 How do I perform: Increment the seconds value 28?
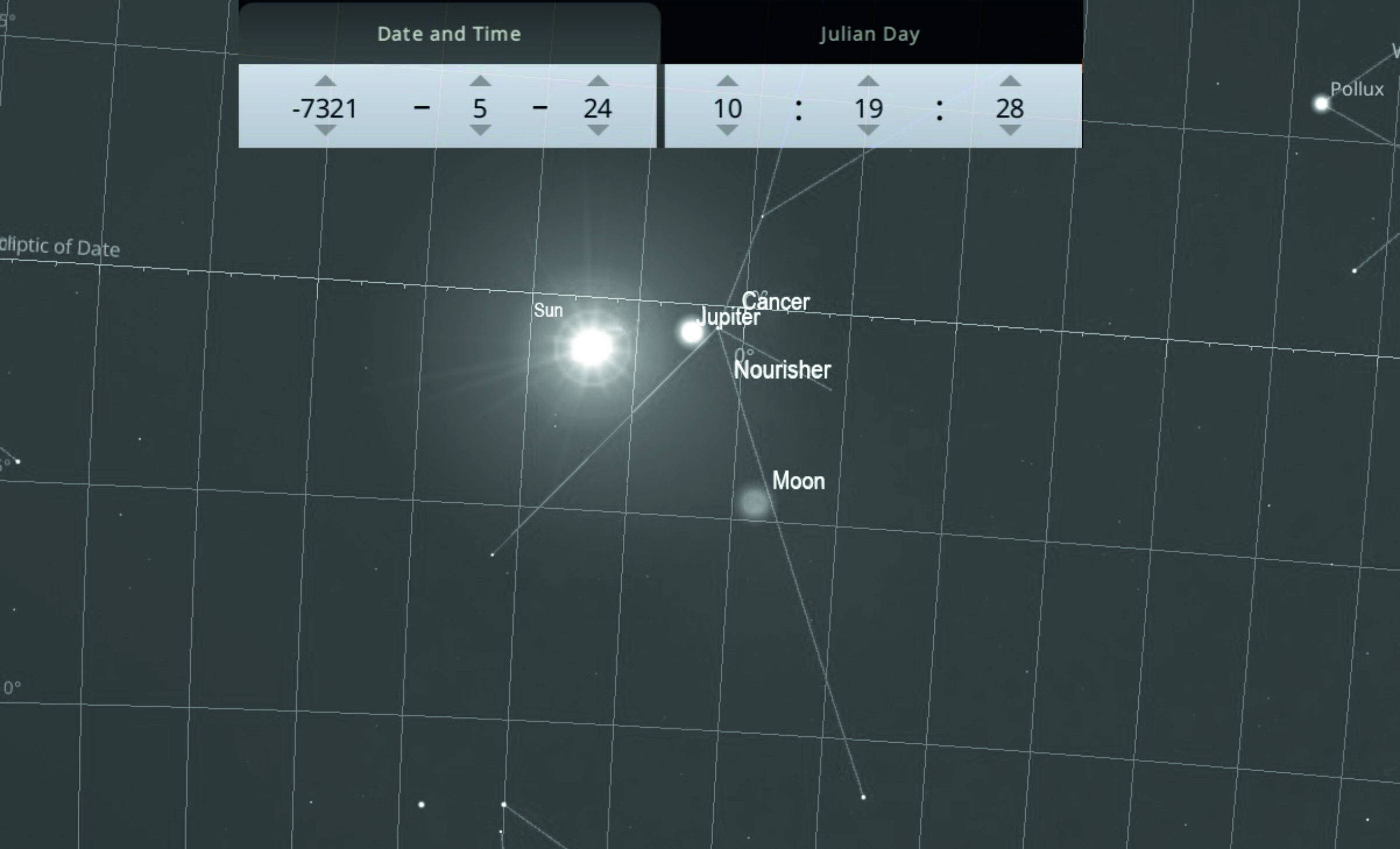click(1010, 81)
